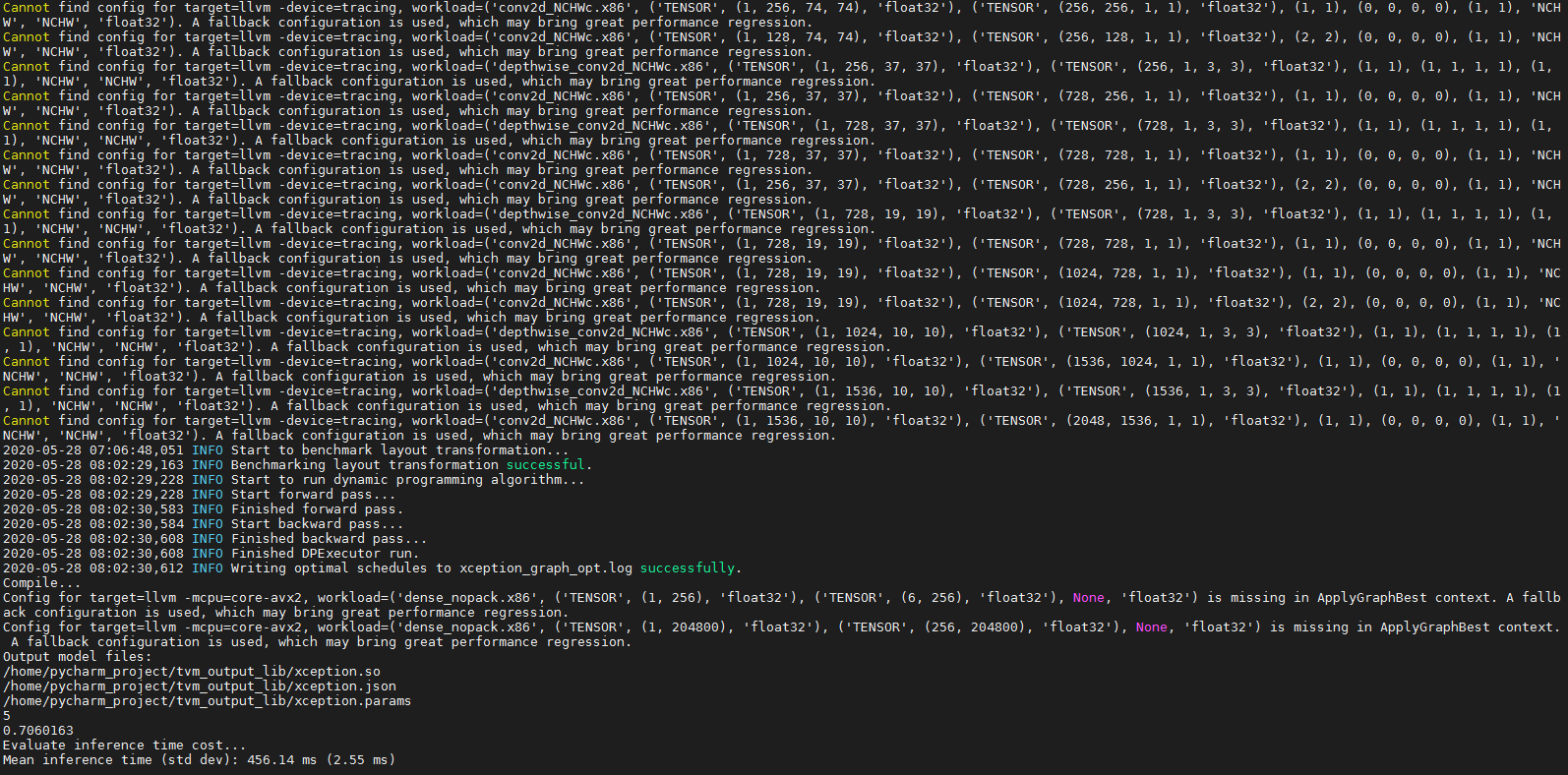Click the 07:06:48,051 timestamp
Image resolution: width=1568 pixels, height=775 pixels.
(136, 450)
